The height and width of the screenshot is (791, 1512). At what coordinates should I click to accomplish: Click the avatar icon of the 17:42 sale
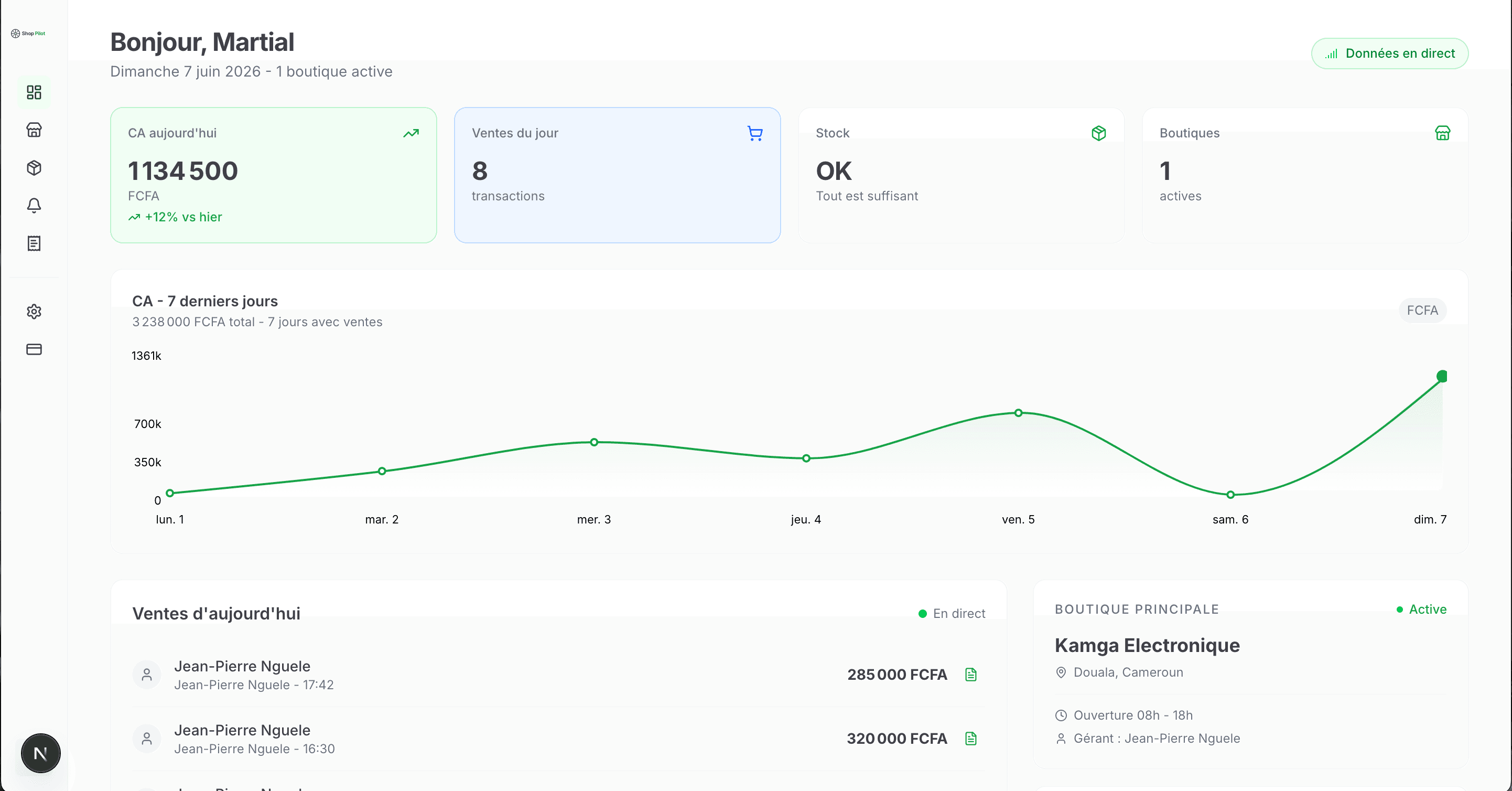coord(147,675)
